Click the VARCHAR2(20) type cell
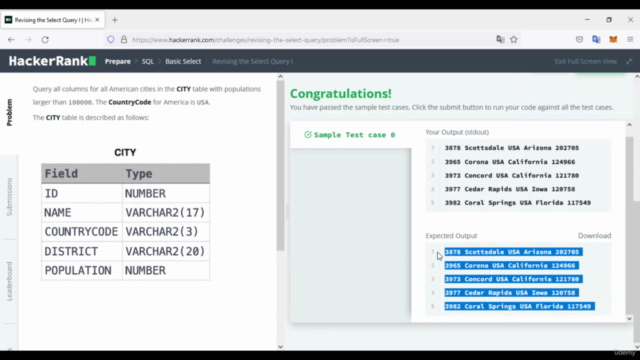The width and height of the screenshot is (640, 360). pyautogui.click(x=166, y=251)
